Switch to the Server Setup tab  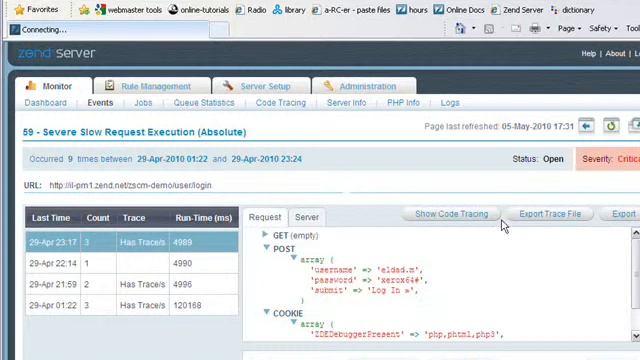tap(261, 86)
